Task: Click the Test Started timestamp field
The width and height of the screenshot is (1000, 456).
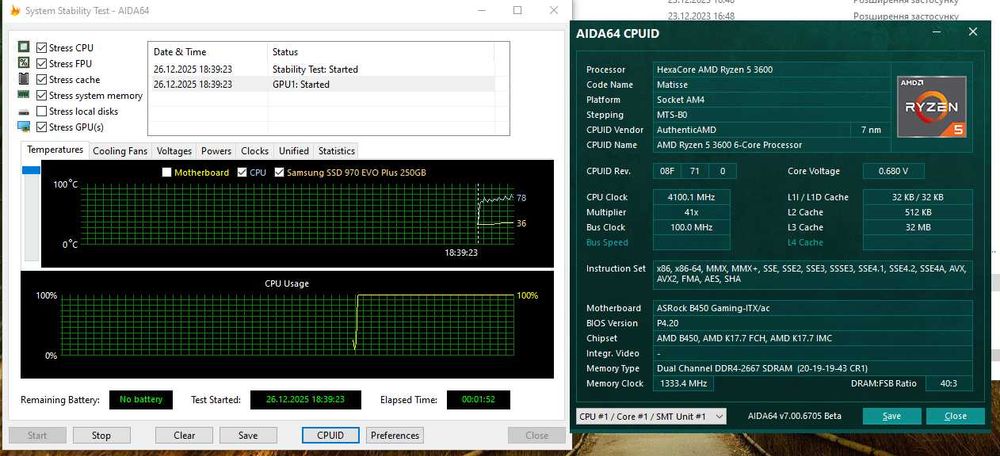Action: (x=305, y=400)
